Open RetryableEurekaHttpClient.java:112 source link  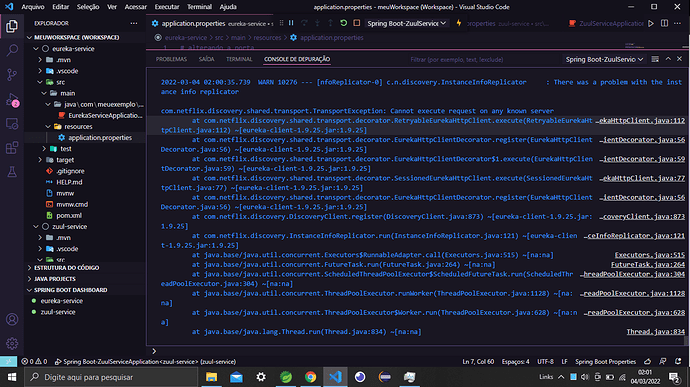[640, 121]
